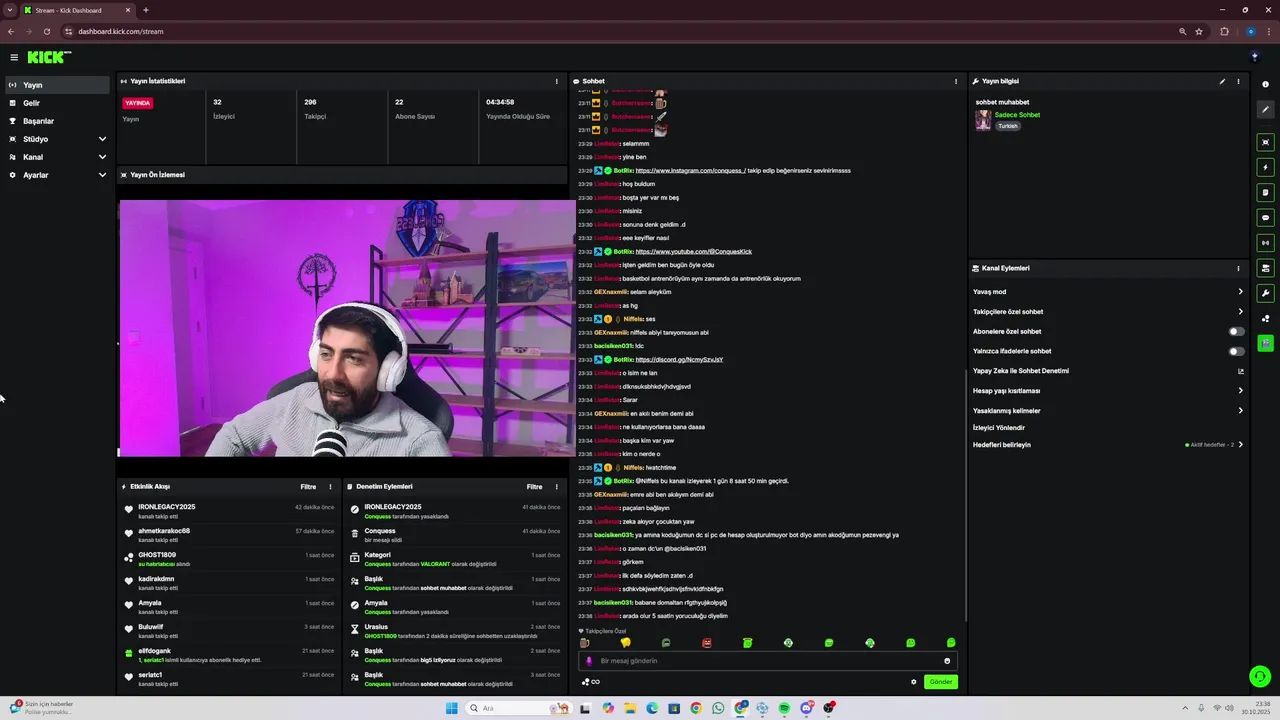Click İzleyici Yönlendir action
The height and width of the screenshot is (720, 1280).
[999, 428]
